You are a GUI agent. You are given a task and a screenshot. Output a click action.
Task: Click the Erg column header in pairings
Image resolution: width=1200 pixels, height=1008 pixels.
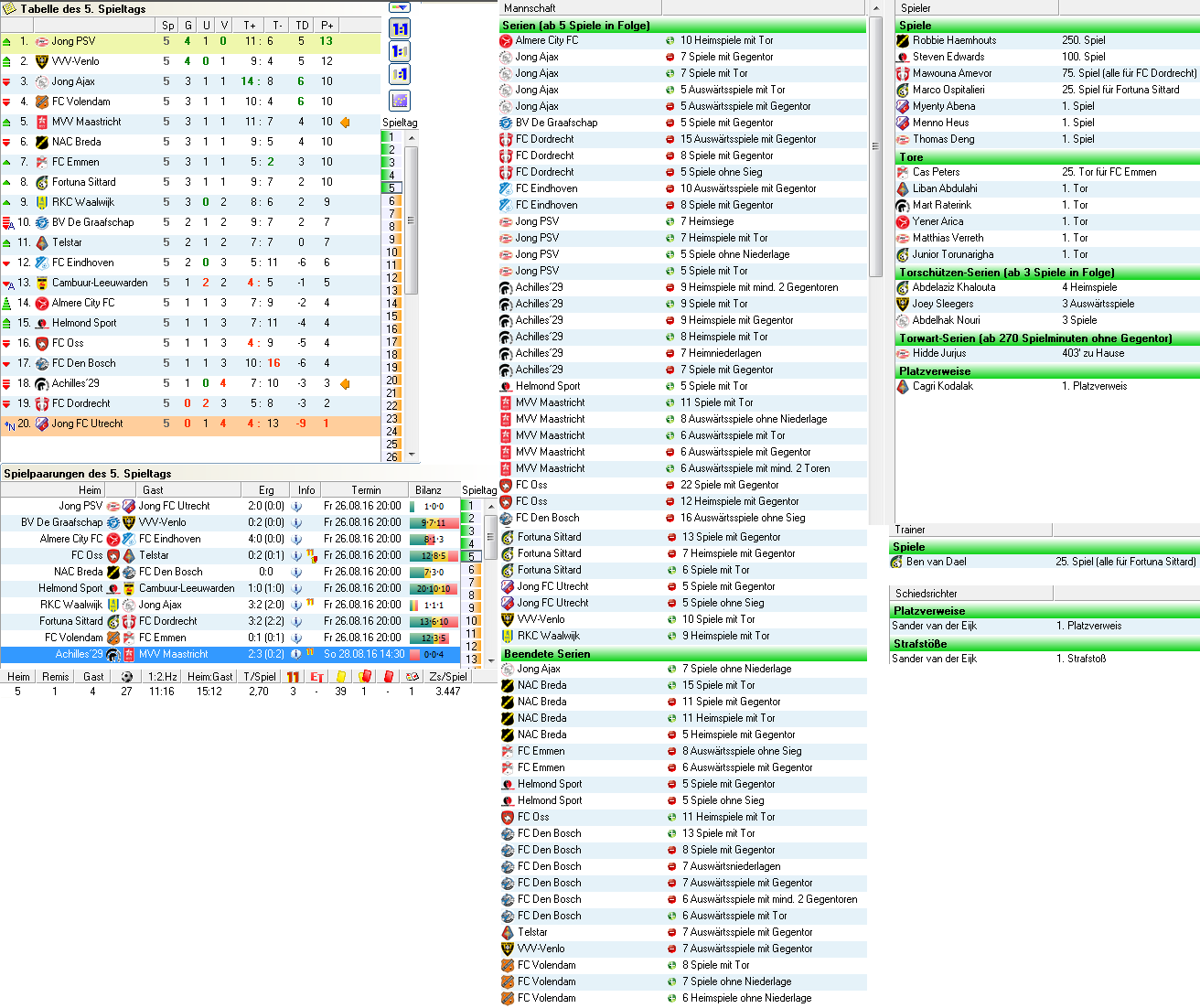(266, 490)
